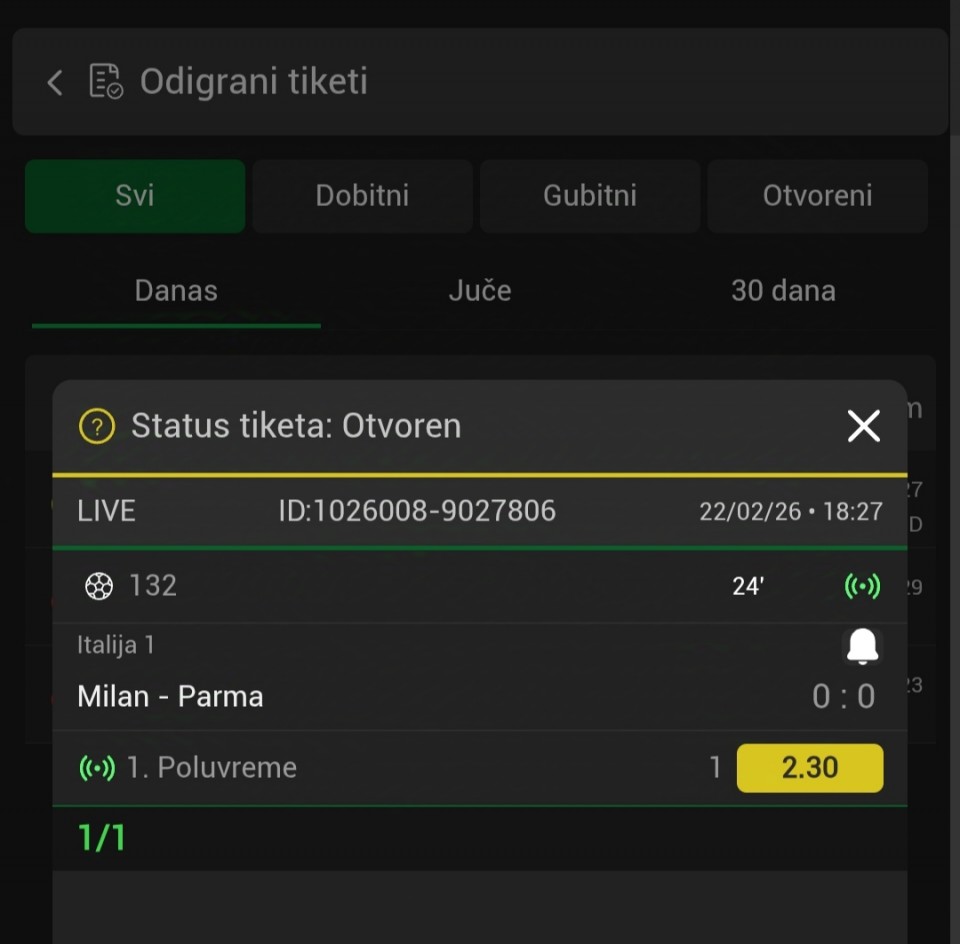Click the football icon next to 132
Image resolution: width=960 pixels, height=944 pixels.
pyautogui.click(x=99, y=586)
